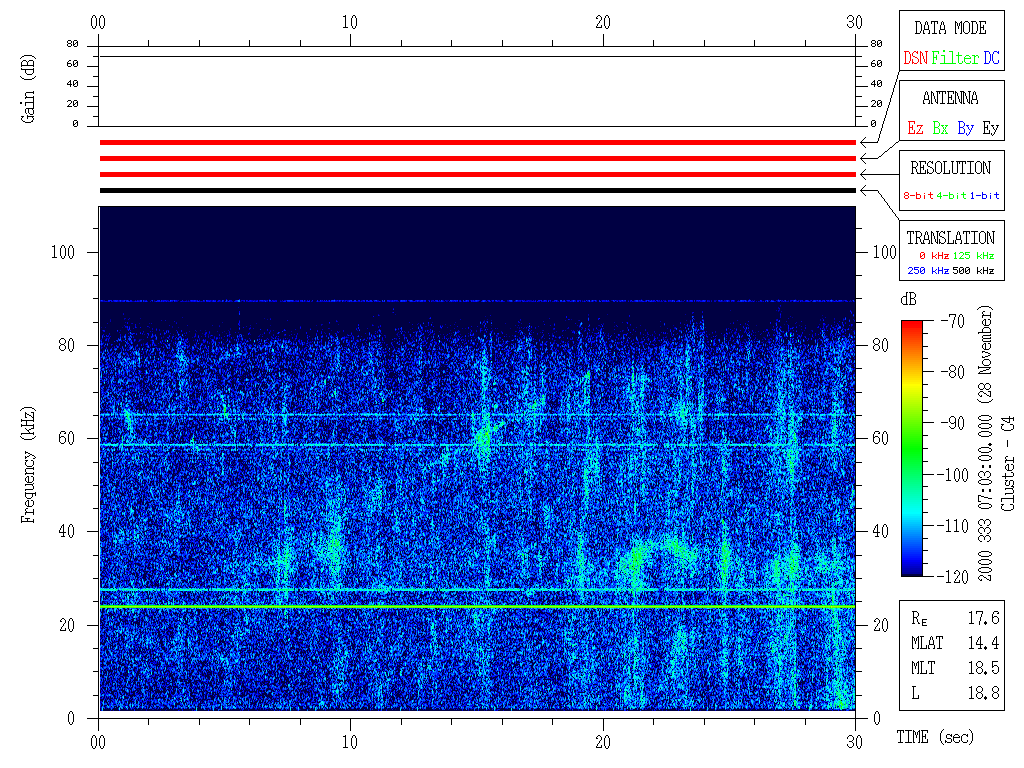
Task: Click the 4-bit resolution label
Action: 952,196
